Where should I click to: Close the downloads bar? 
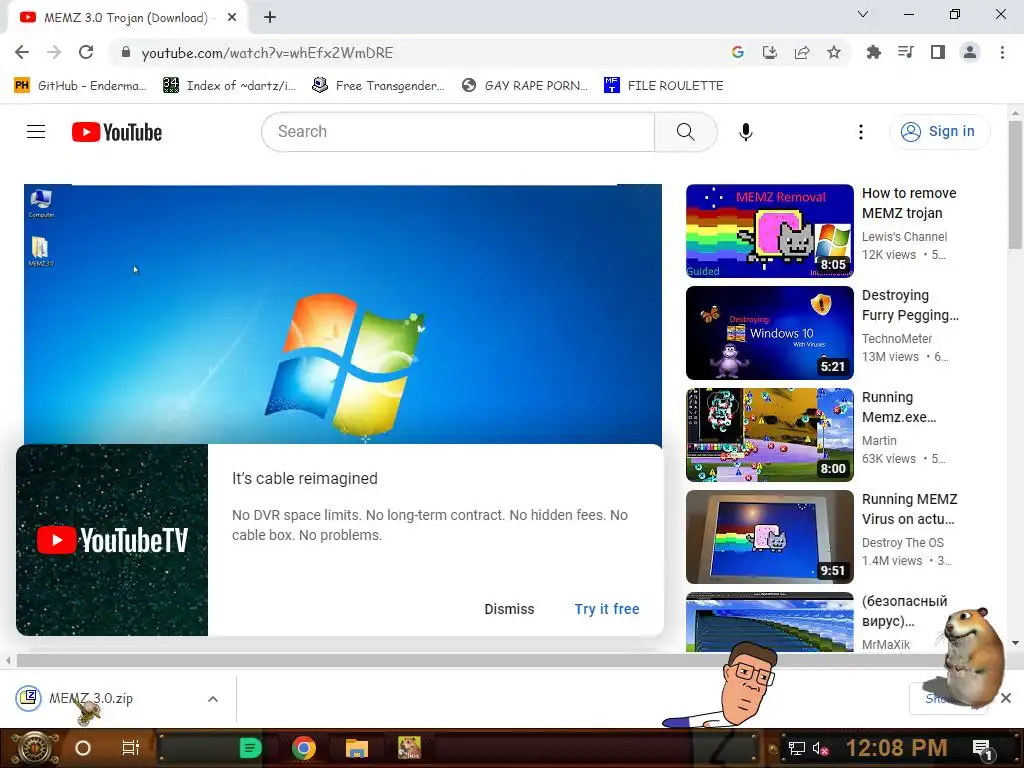click(x=1006, y=699)
